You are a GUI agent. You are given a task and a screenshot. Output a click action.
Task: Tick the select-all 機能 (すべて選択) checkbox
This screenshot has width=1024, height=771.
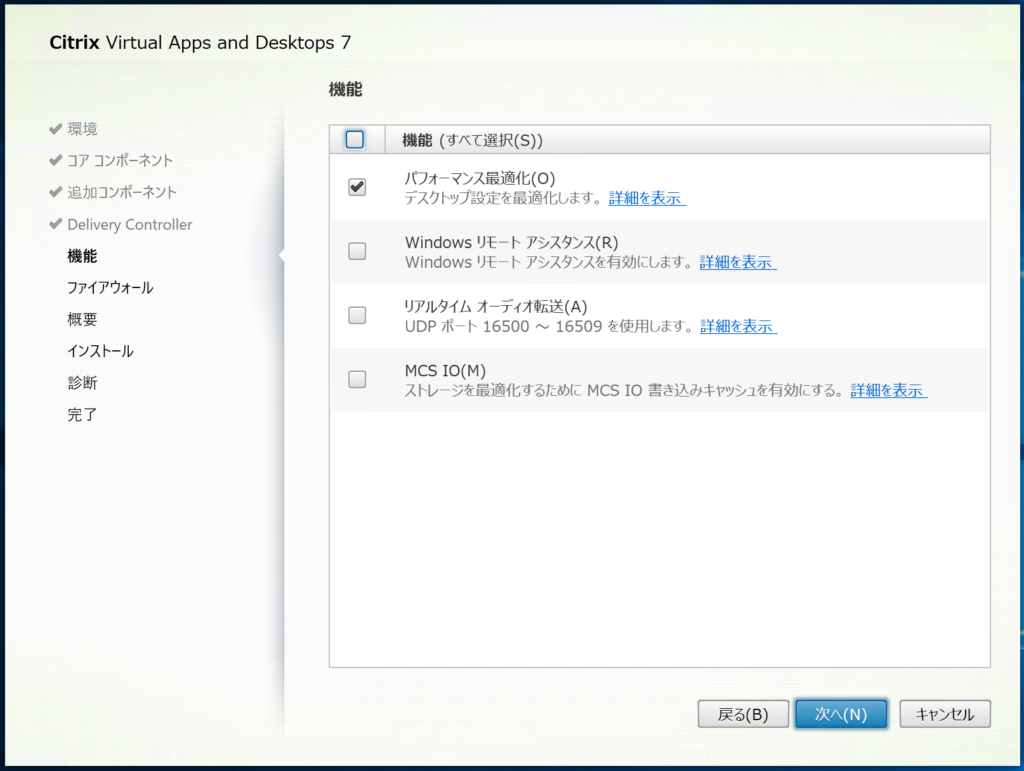(x=355, y=140)
